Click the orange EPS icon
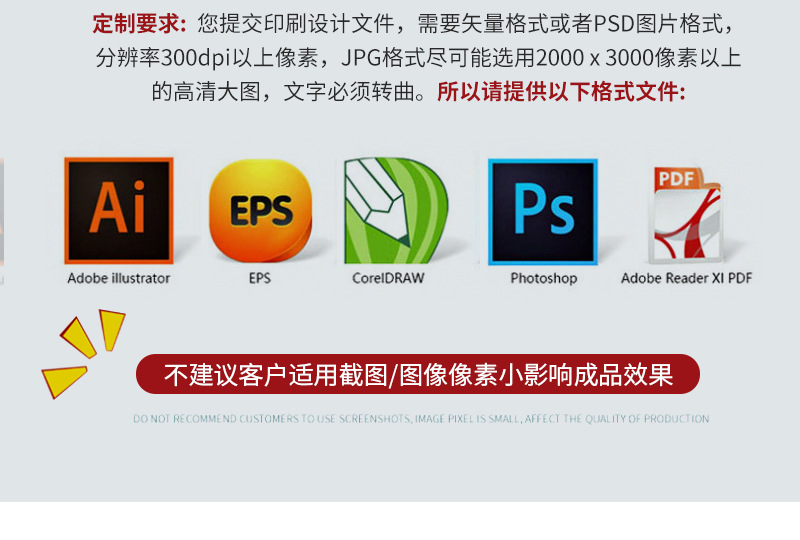This screenshot has width=800, height=540. (x=260, y=210)
